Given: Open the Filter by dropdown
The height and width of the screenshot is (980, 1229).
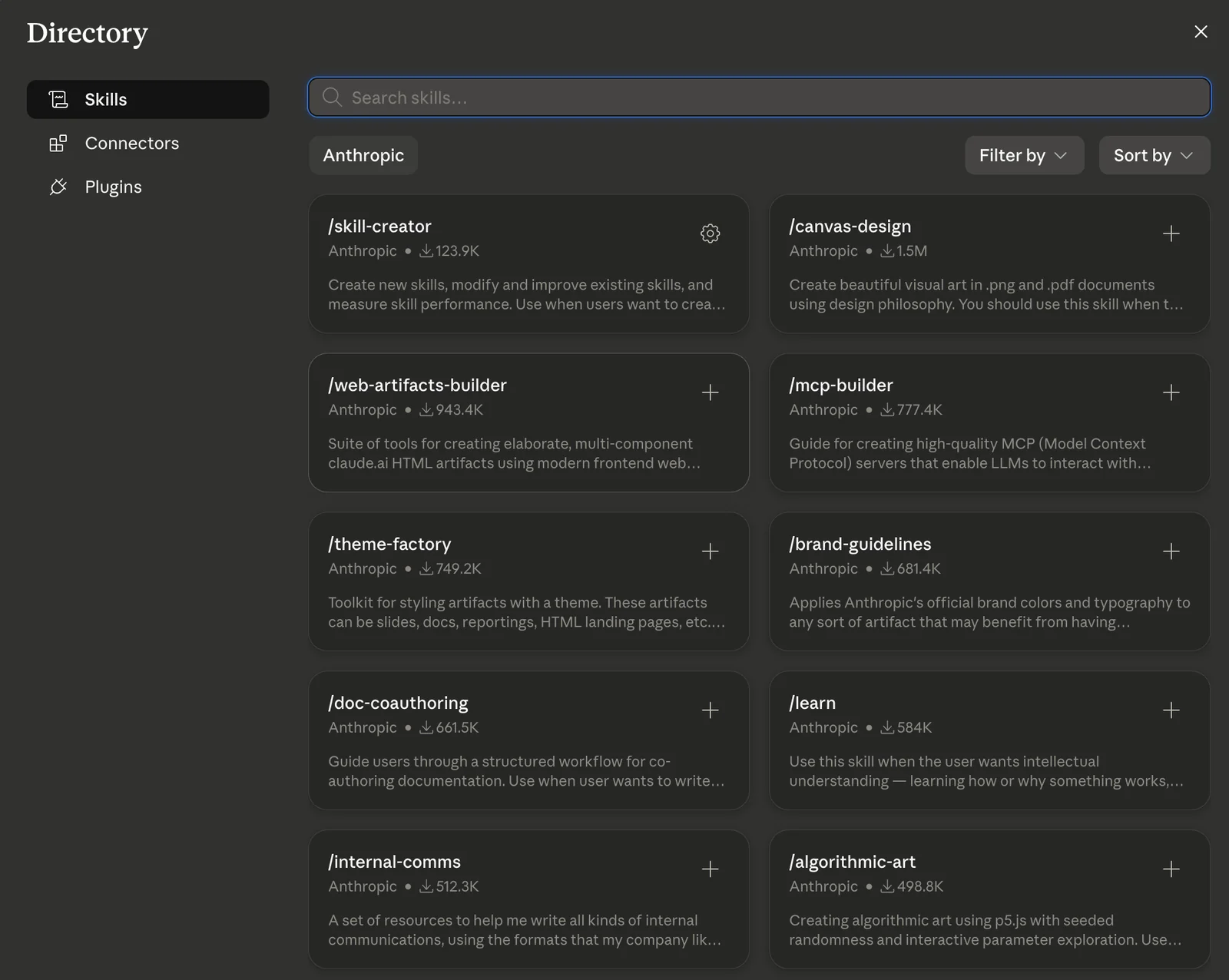Looking at the screenshot, I should 1024,155.
